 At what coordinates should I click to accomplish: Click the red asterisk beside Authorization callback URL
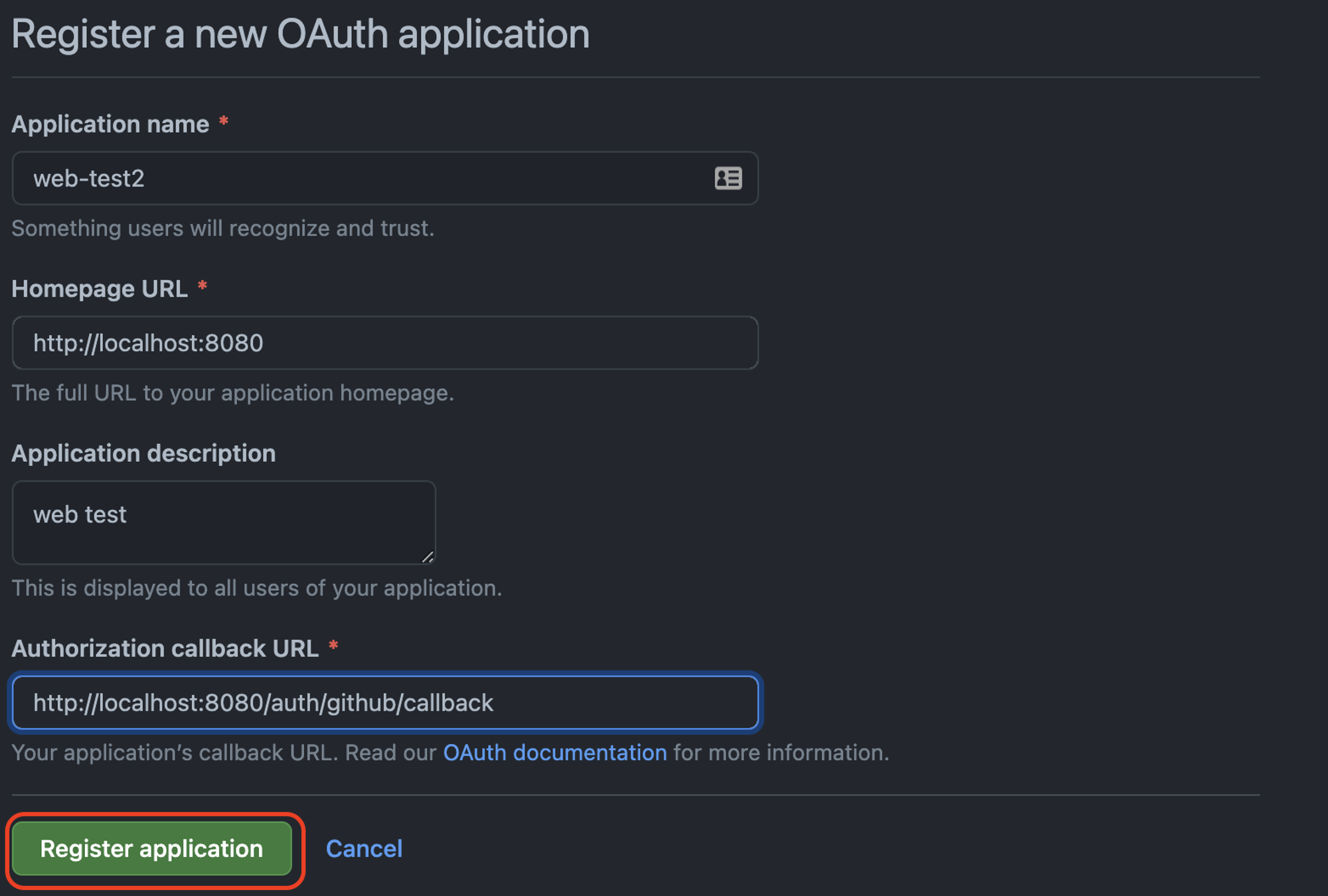(x=333, y=646)
